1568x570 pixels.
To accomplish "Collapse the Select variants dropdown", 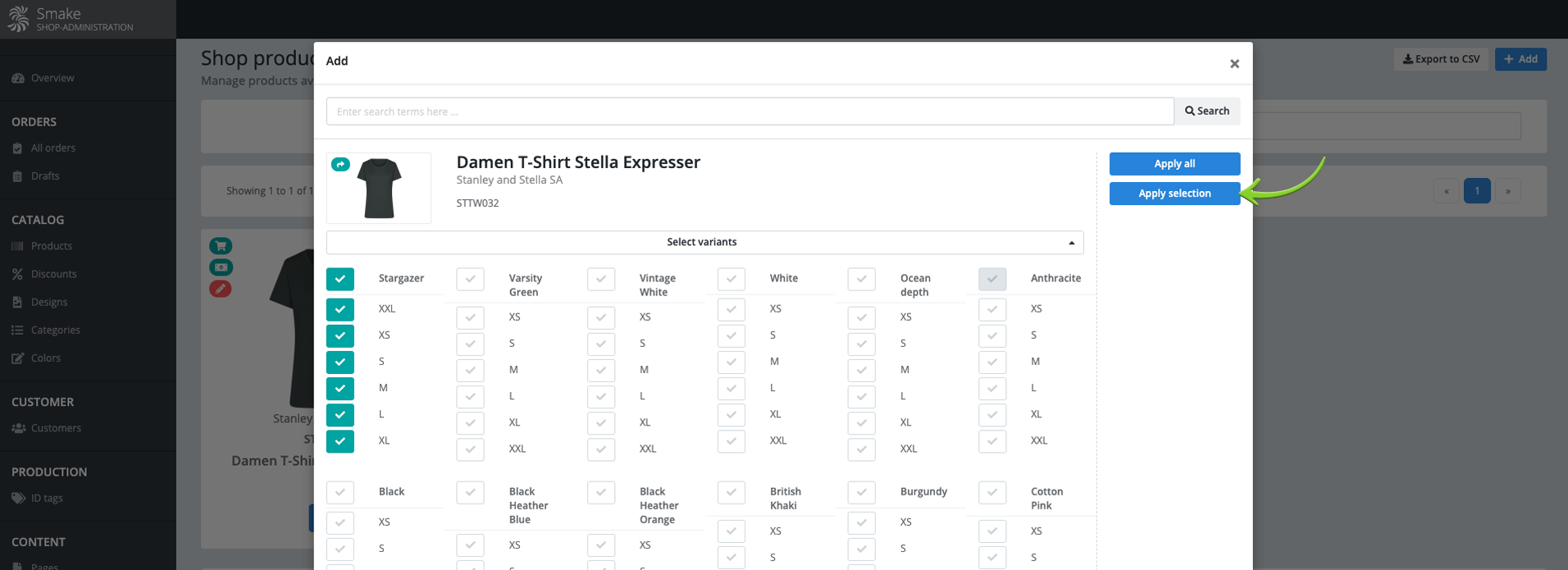I will (705, 242).
